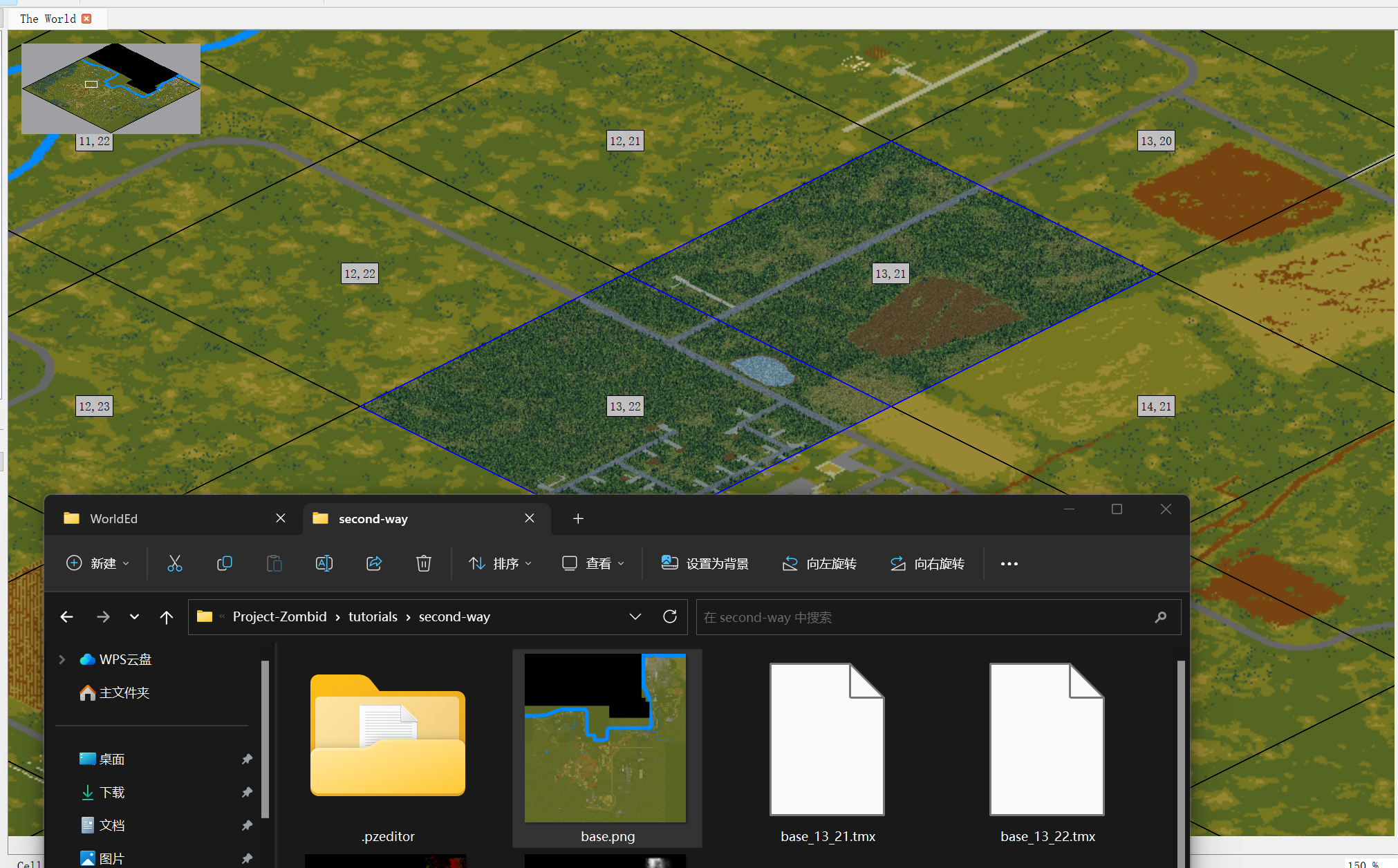Click Project-Zombid in the address path
The image size is (1398, 868).
(279, 616)
